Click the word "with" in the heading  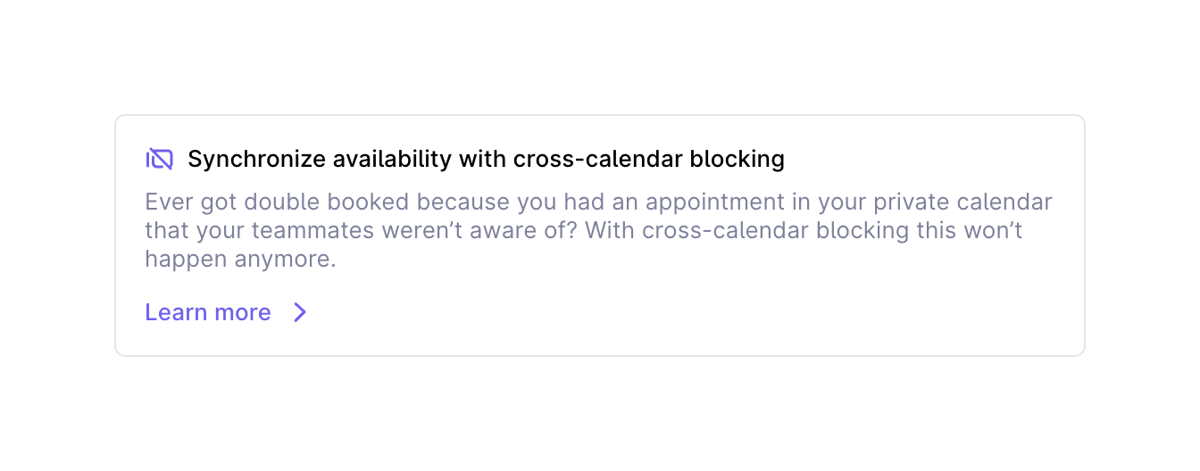click(x=482, y=159)
